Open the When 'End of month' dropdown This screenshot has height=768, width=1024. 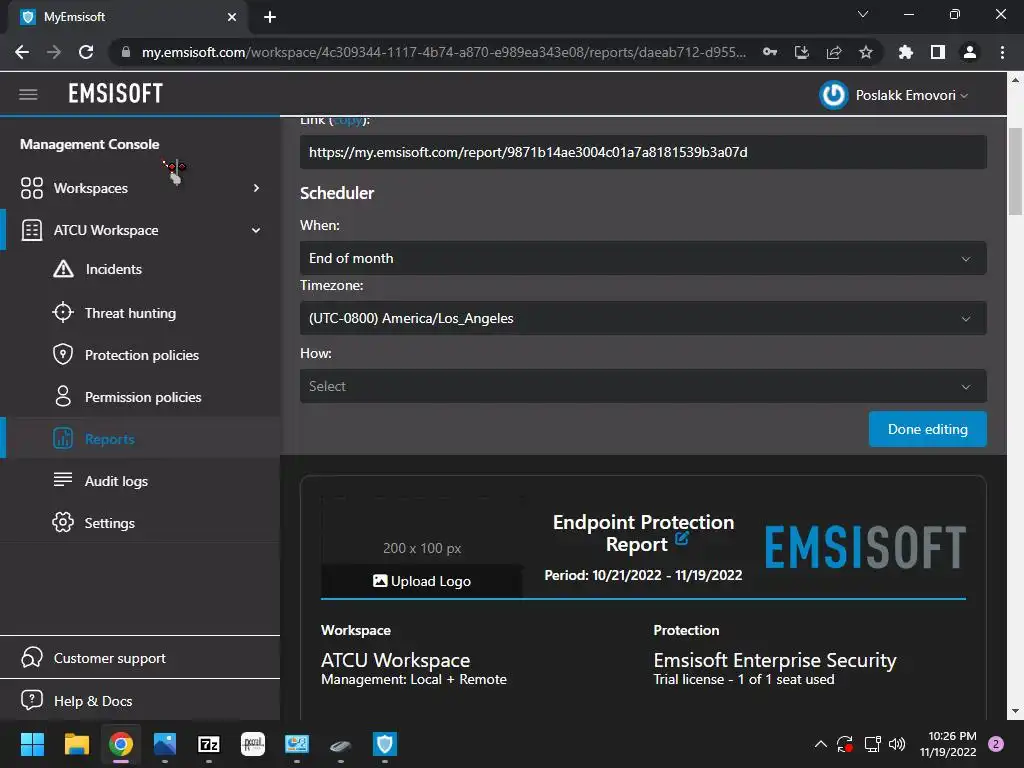tap(643, 258)
